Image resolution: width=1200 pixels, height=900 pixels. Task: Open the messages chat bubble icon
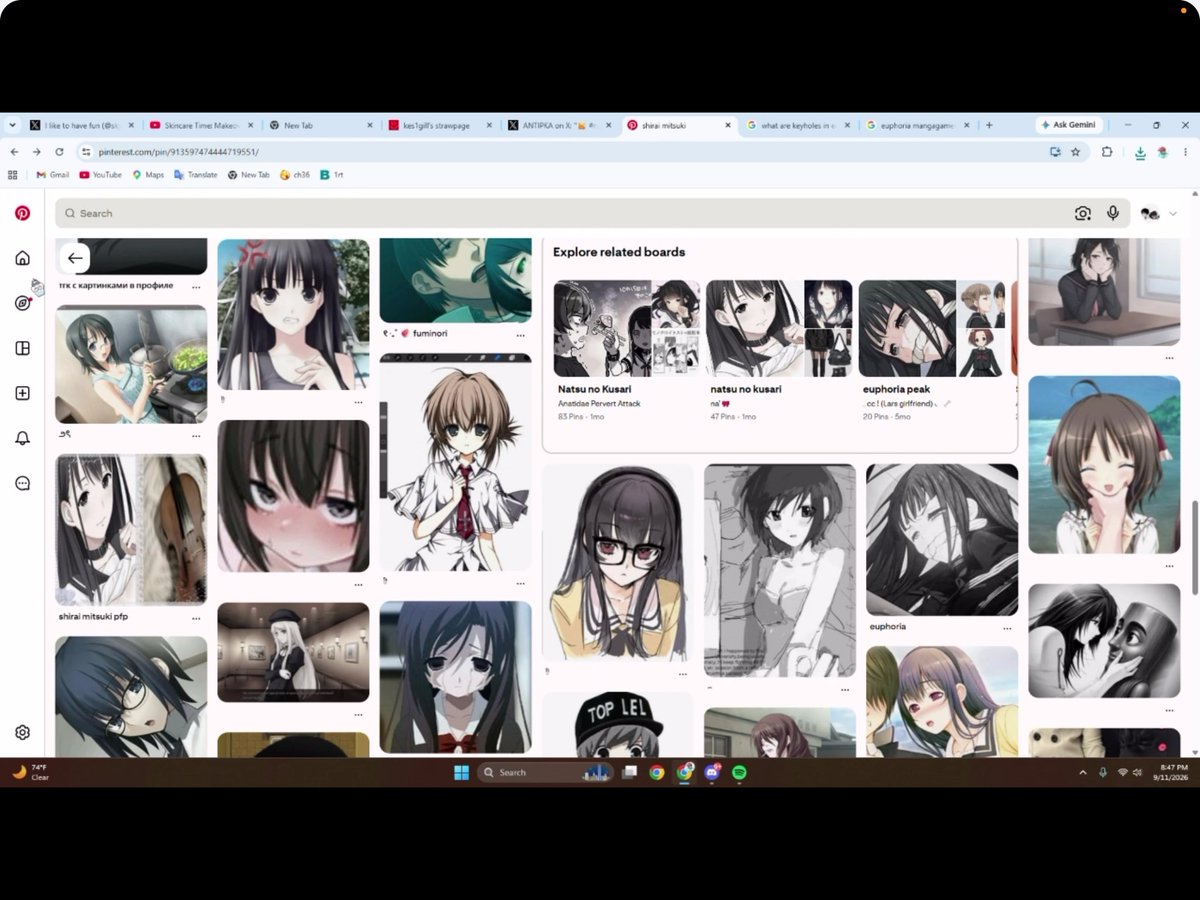coord(22,483)
